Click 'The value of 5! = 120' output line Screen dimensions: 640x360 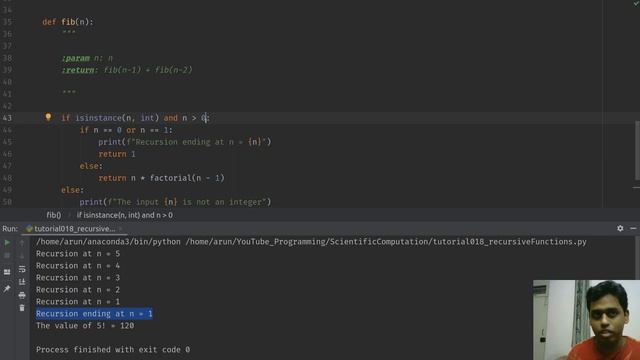(x=85, y=326)
